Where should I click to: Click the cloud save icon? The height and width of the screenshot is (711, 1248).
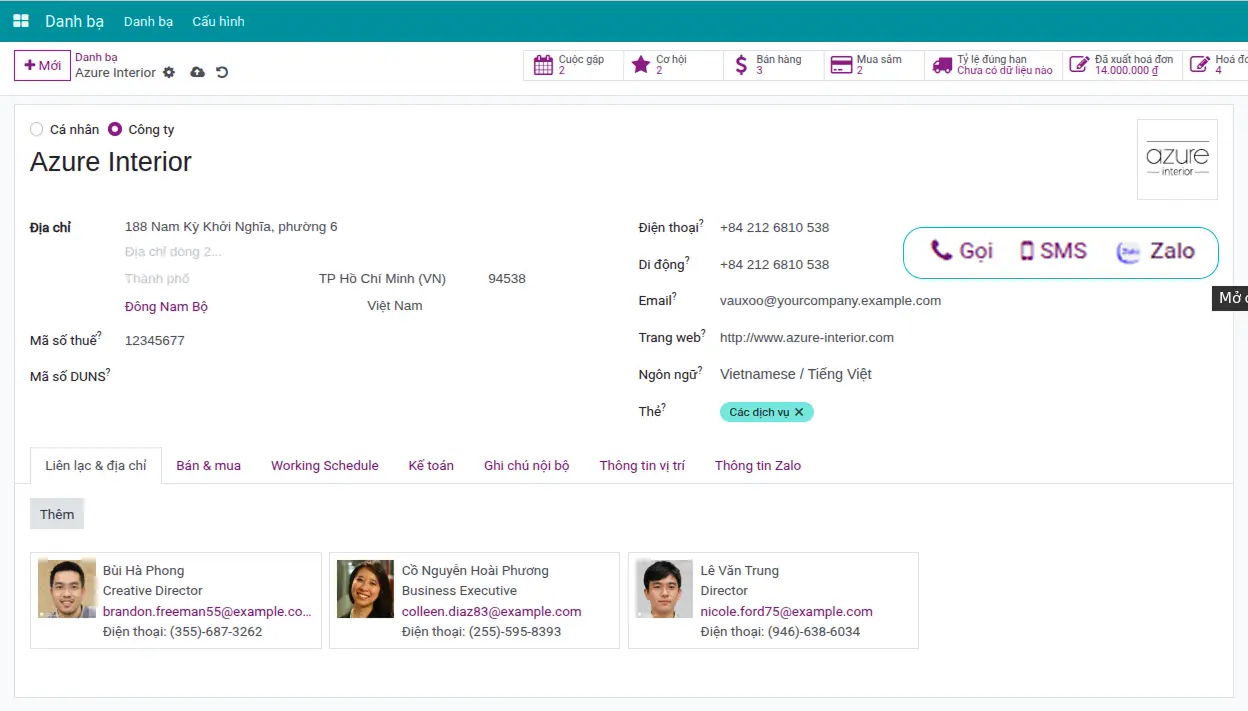click(197, 73)
